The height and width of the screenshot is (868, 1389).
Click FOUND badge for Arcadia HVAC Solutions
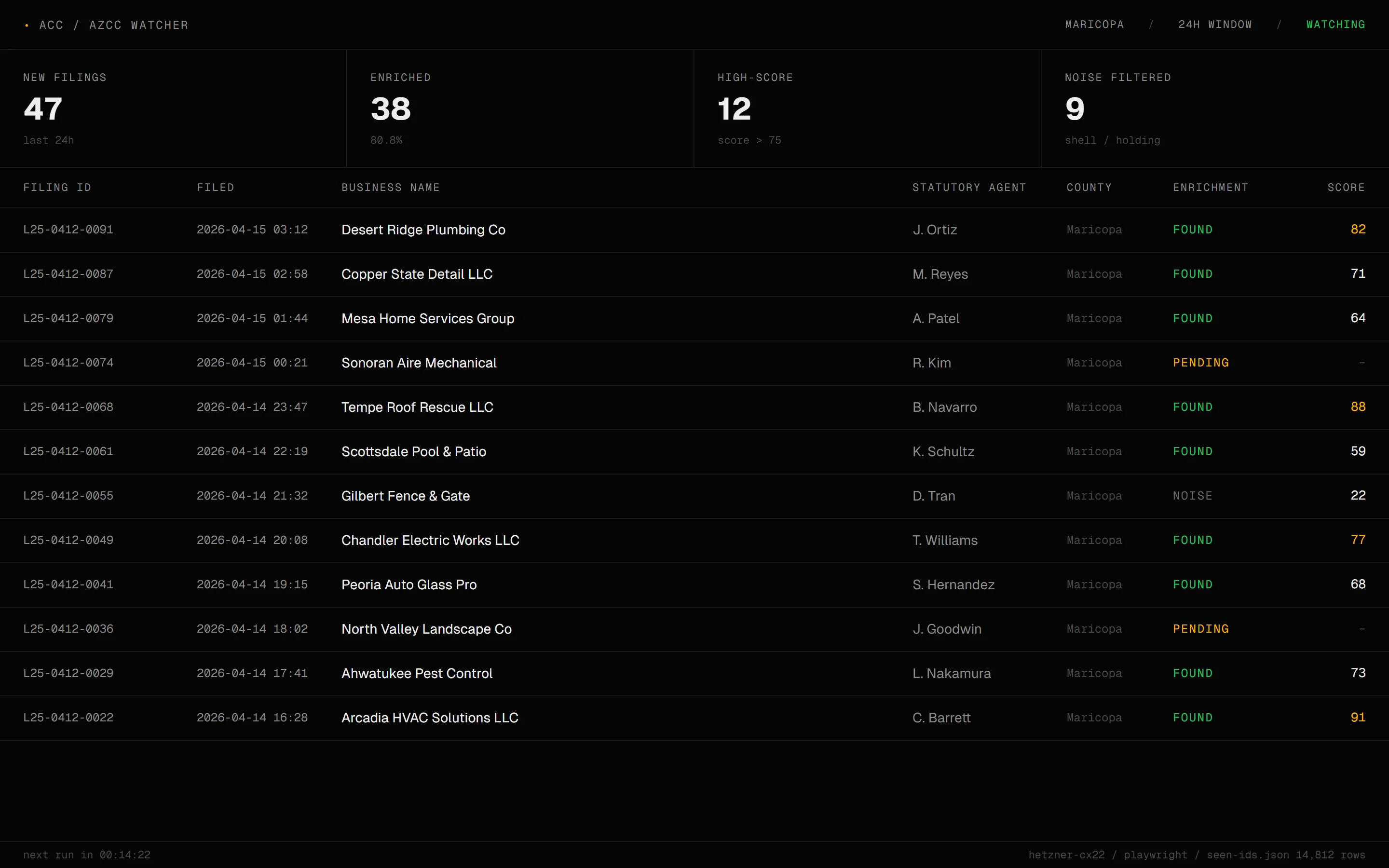click(1192, 718)
